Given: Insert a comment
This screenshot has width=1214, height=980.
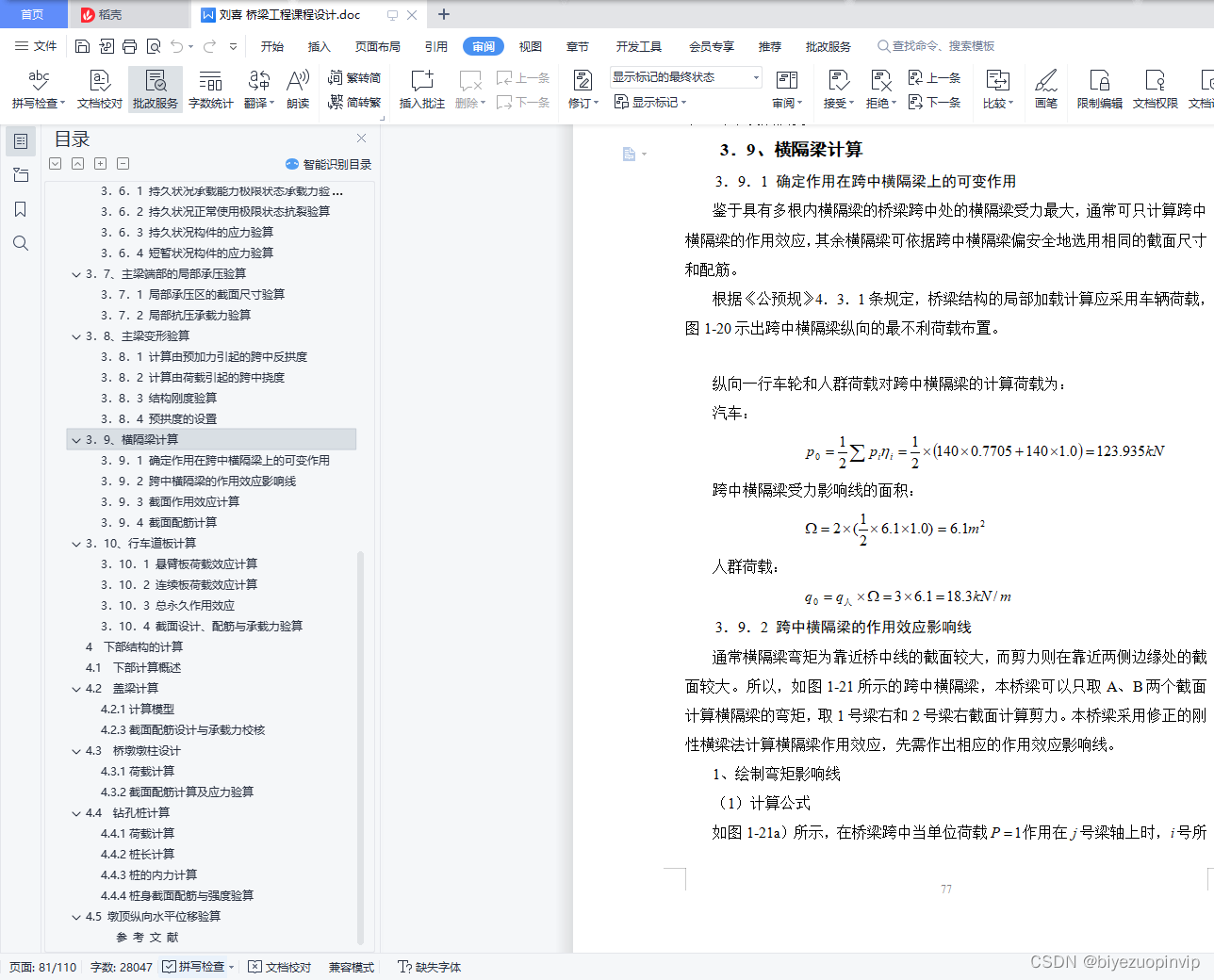Looking at the screenshot, I should [421, 90].
